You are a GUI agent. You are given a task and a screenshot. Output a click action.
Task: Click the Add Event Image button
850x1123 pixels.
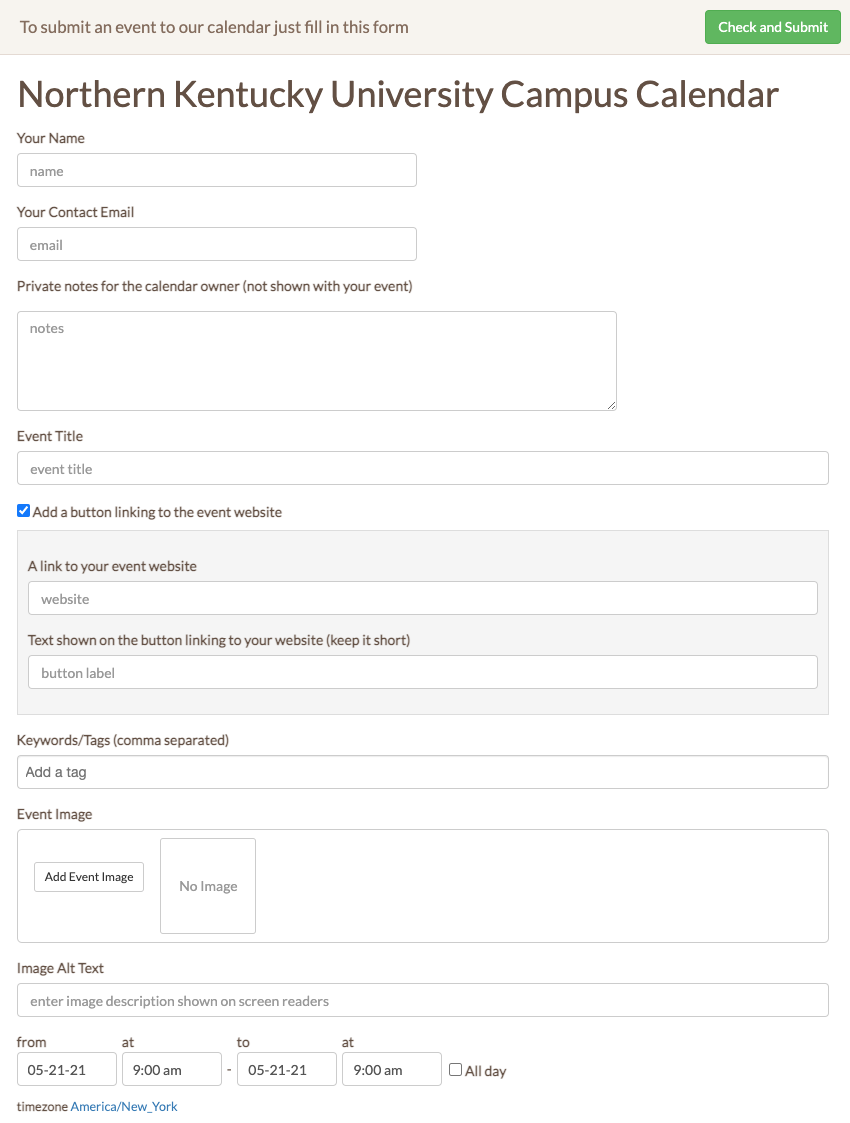pos(88,877)
